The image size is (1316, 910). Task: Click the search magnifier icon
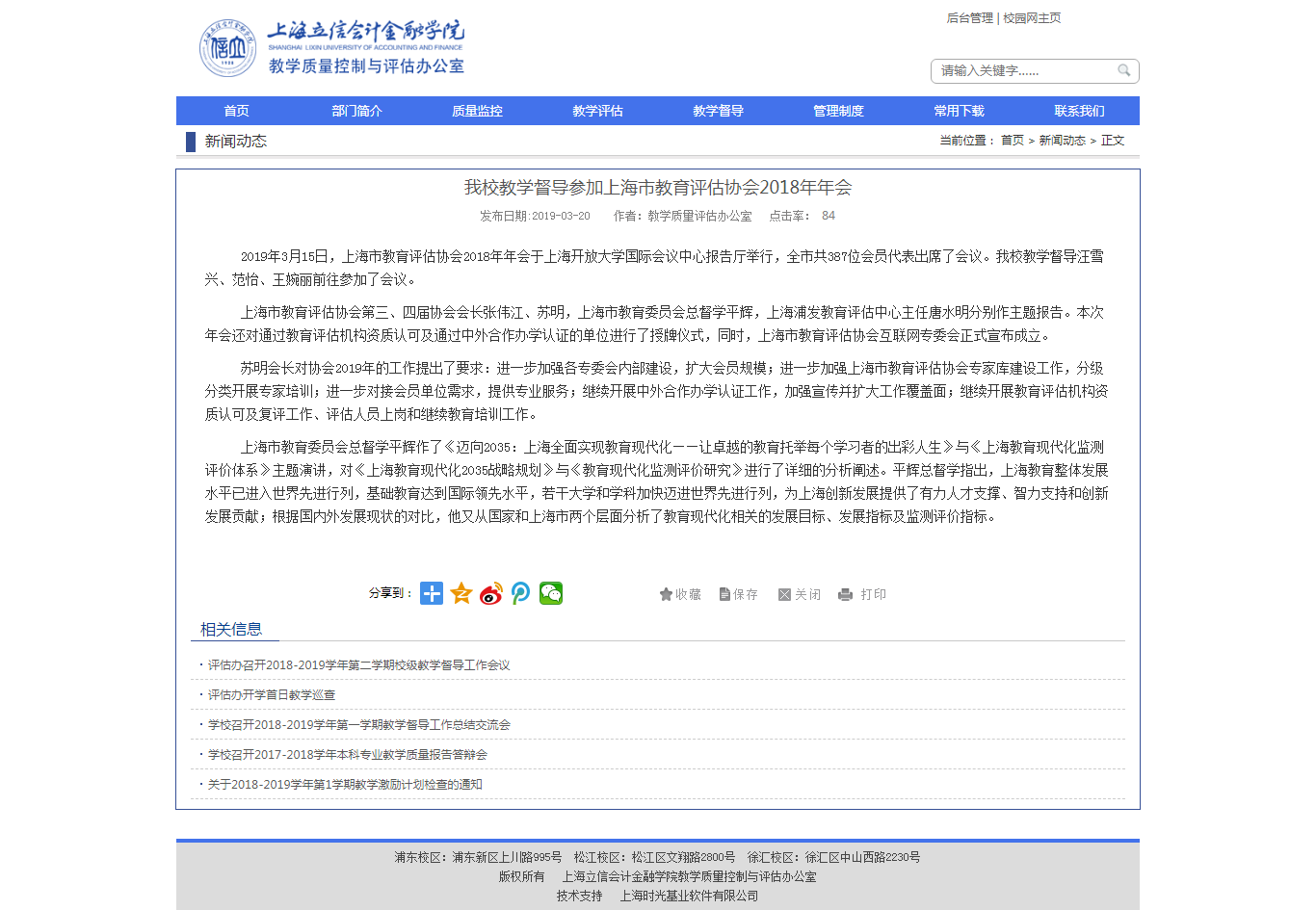click(x=1123, y=70)
